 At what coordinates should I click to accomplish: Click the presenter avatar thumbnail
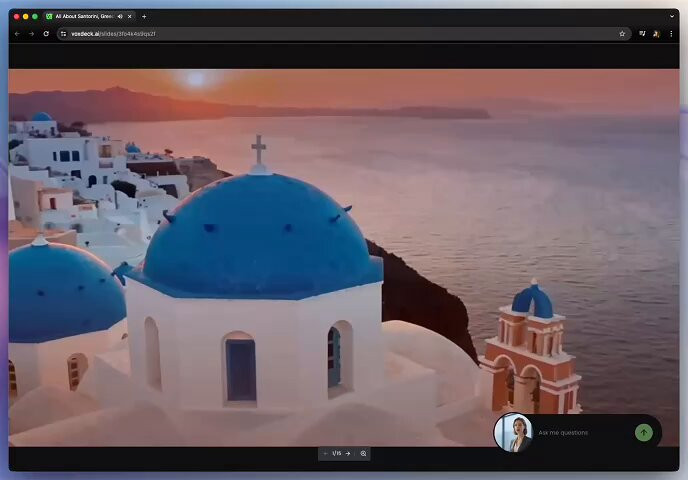(513, 432)
